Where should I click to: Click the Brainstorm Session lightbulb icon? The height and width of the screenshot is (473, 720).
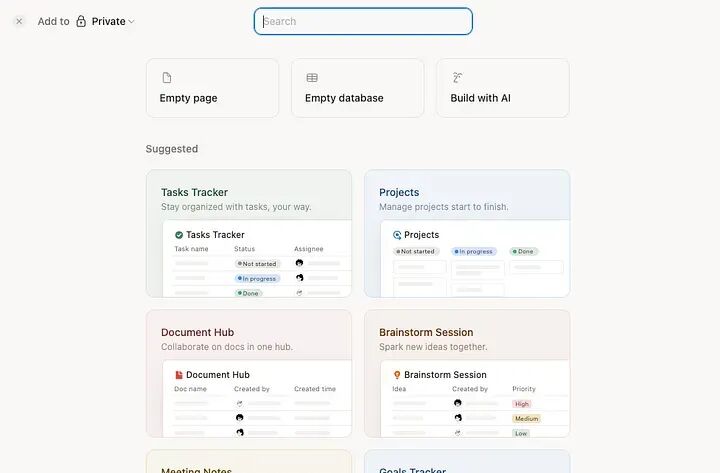[x=397, y=375]
